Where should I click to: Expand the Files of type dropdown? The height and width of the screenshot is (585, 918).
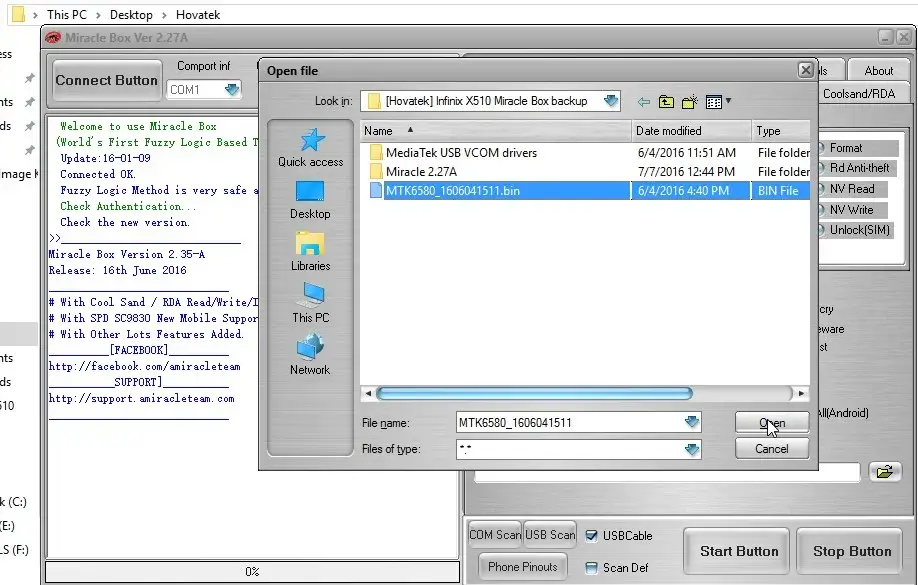691,449
